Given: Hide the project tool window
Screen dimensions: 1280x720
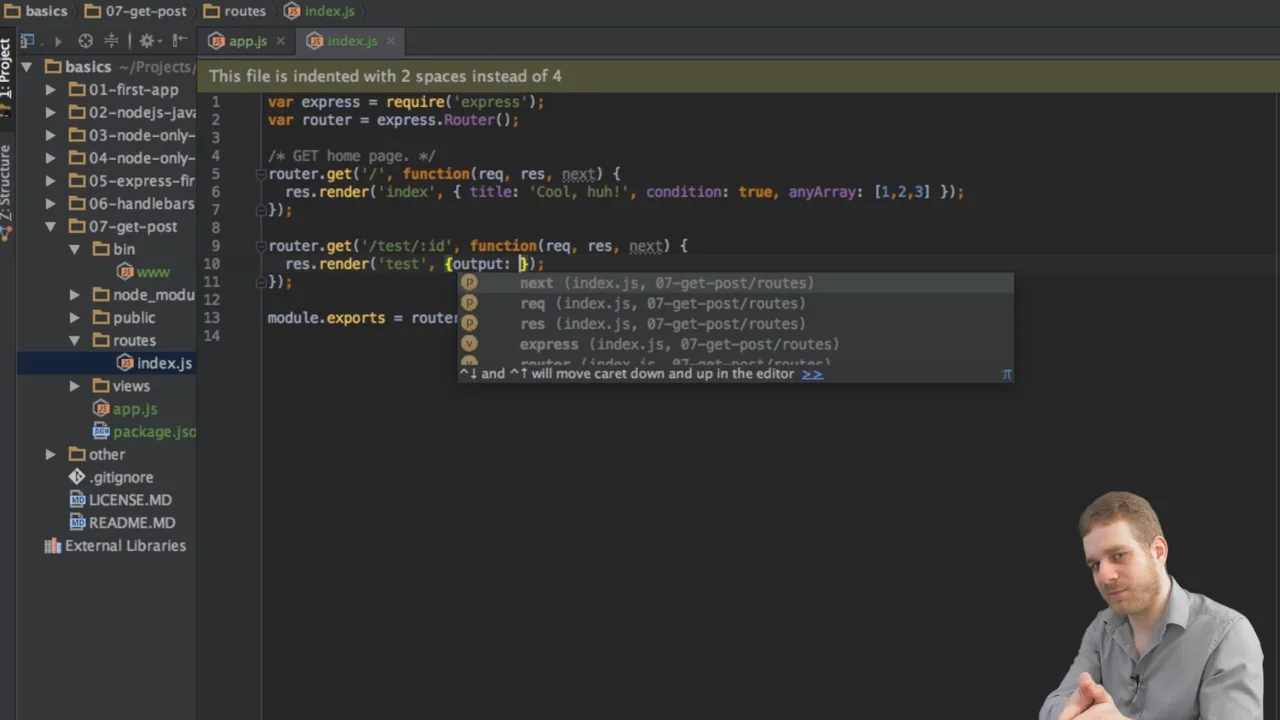Looking at the screenshot, I should click(180, 41).
